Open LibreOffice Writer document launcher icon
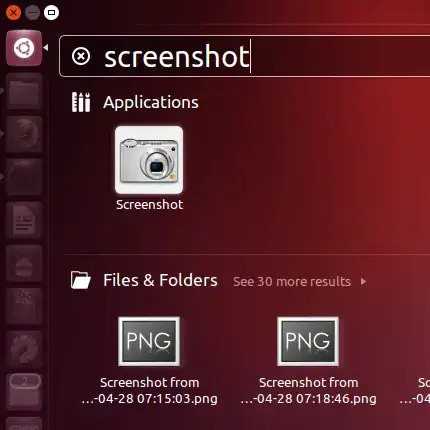Screen dimensions: 430x430 24,220
